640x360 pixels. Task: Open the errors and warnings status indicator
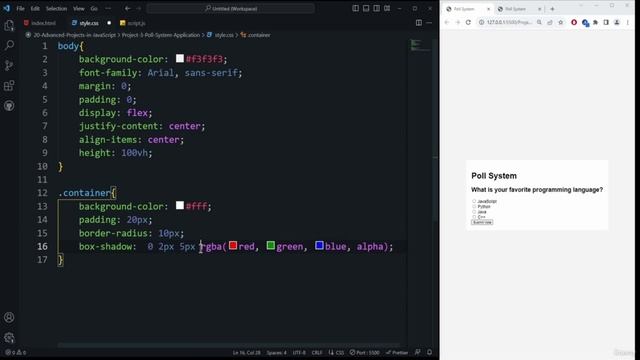pyautogui.click(x=16, y=352)
